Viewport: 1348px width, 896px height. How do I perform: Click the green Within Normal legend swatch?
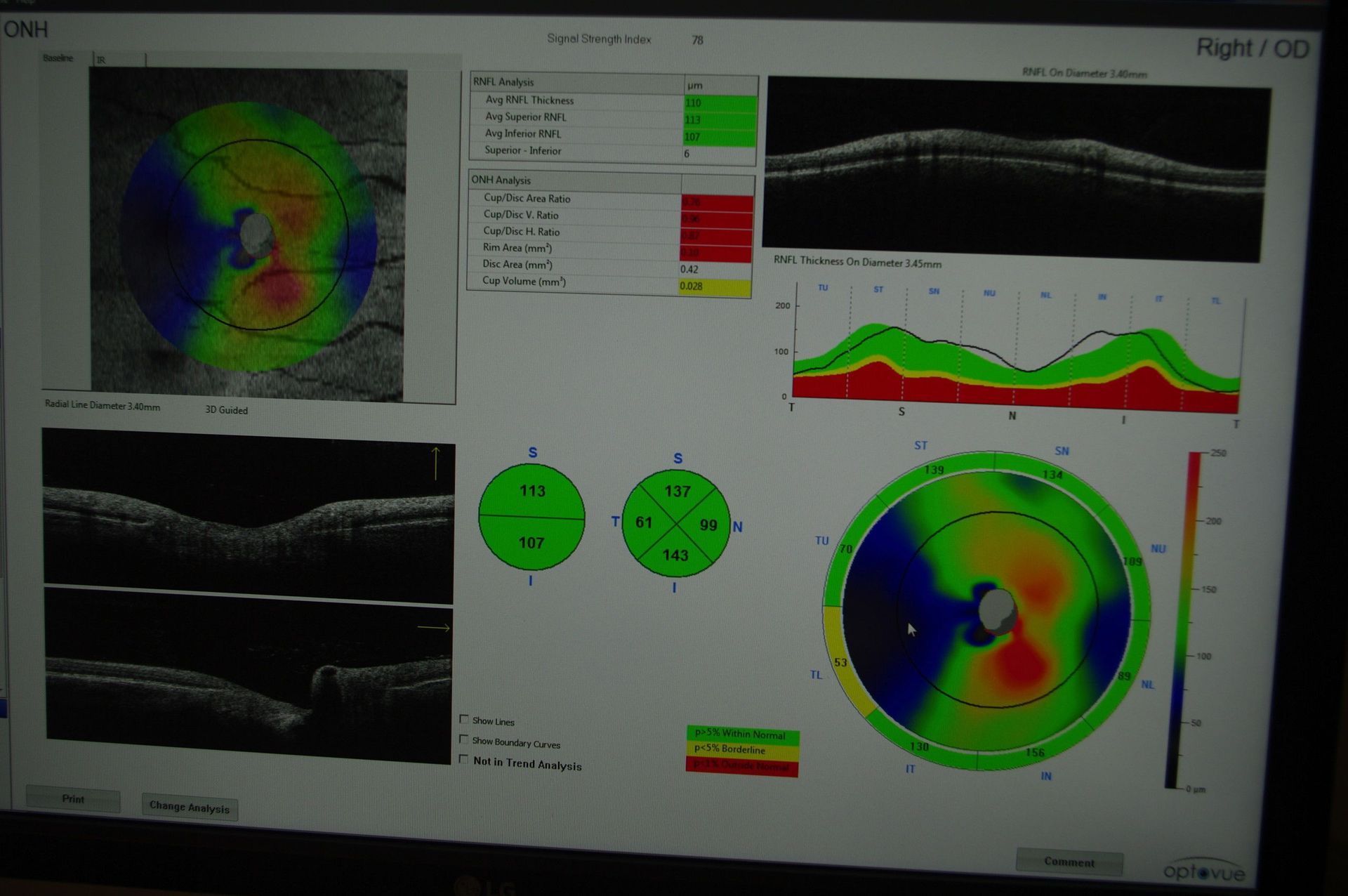tap(741, 734)
